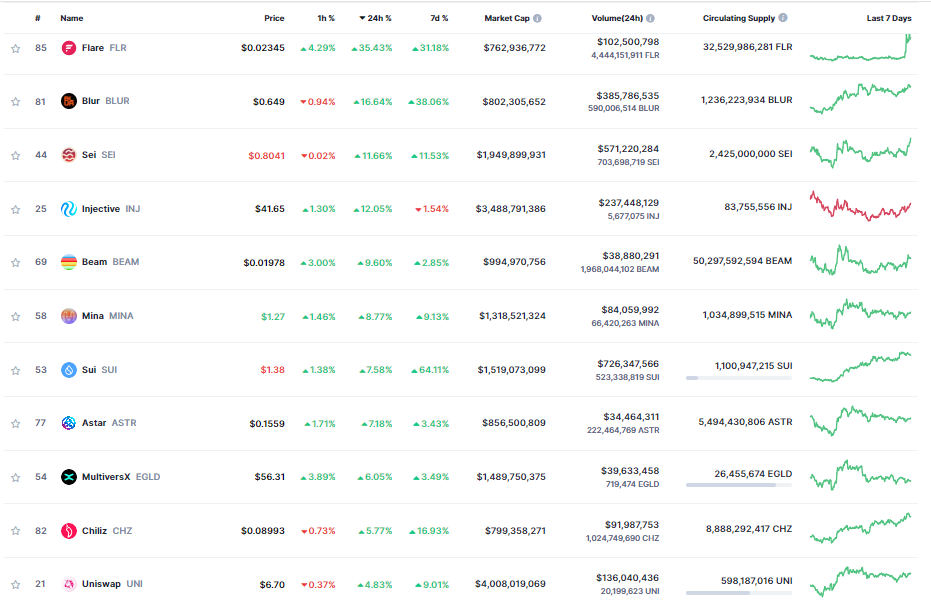Sort by 7d % column header
The width and height of the screenshot is (931, 601).
click(x=439, y=18)
